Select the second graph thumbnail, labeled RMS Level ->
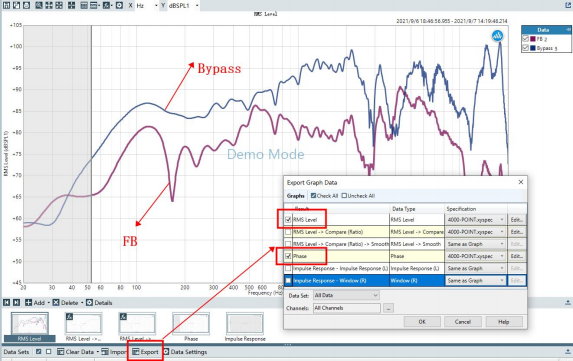 click(x=83, y=327)
